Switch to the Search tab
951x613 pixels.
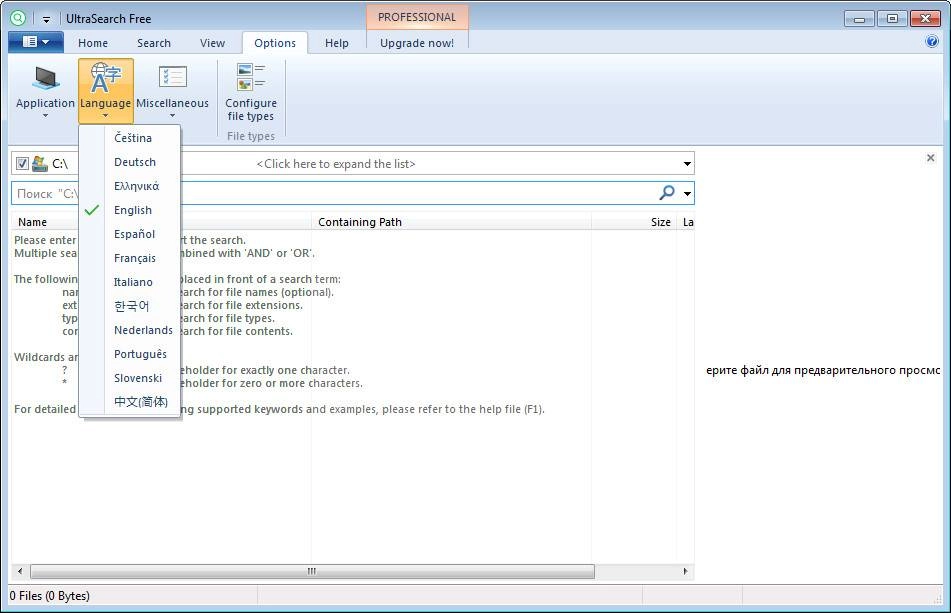(153, 43)
